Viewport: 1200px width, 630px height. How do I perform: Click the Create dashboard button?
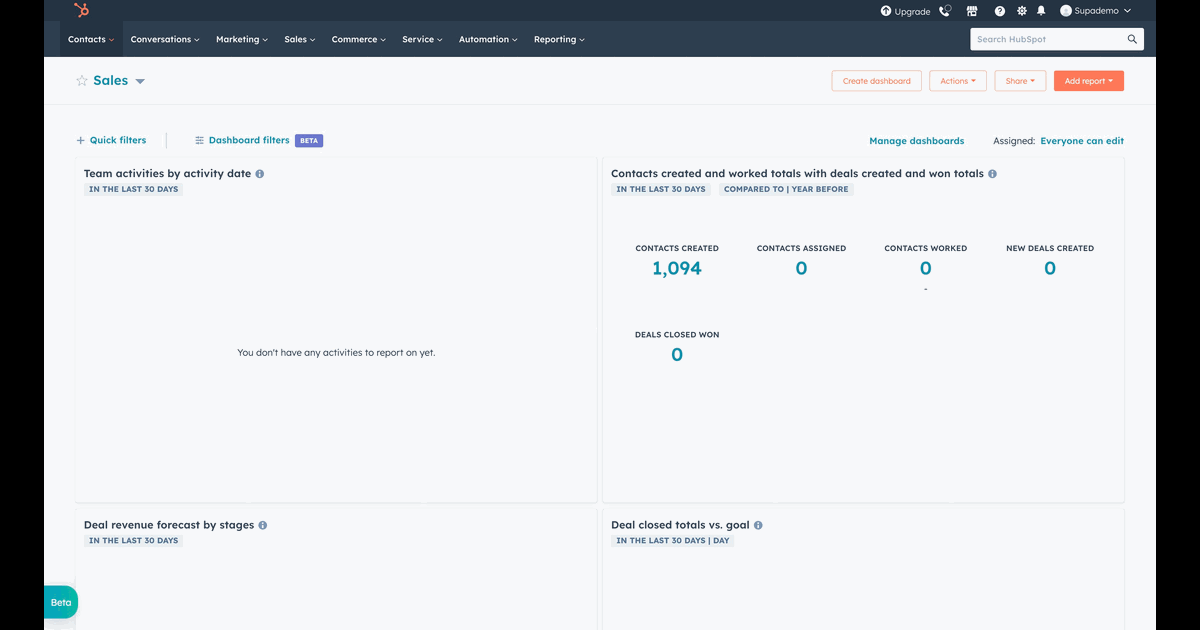coord(876,81)
